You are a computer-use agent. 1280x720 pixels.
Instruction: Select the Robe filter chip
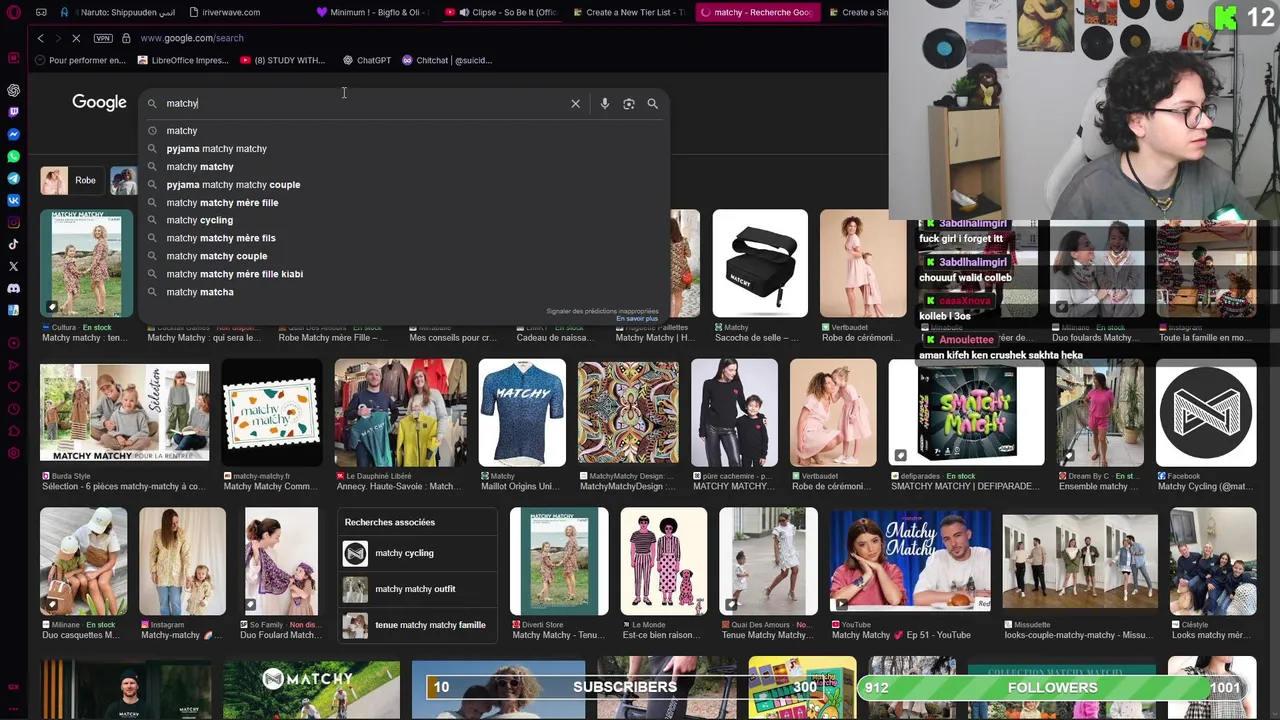point(71,181)
